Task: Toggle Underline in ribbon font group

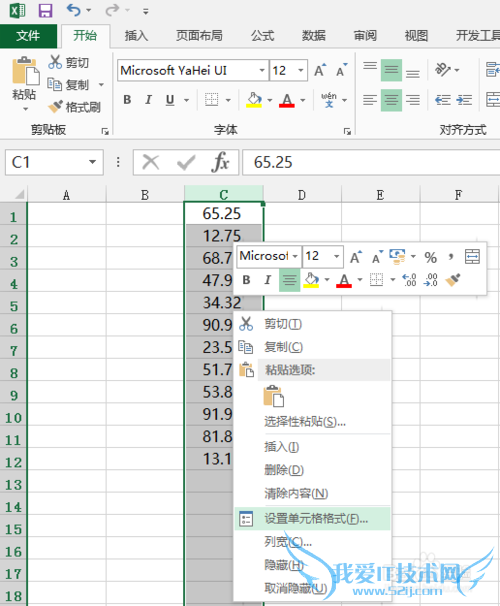Action: (x=170, y=100)
